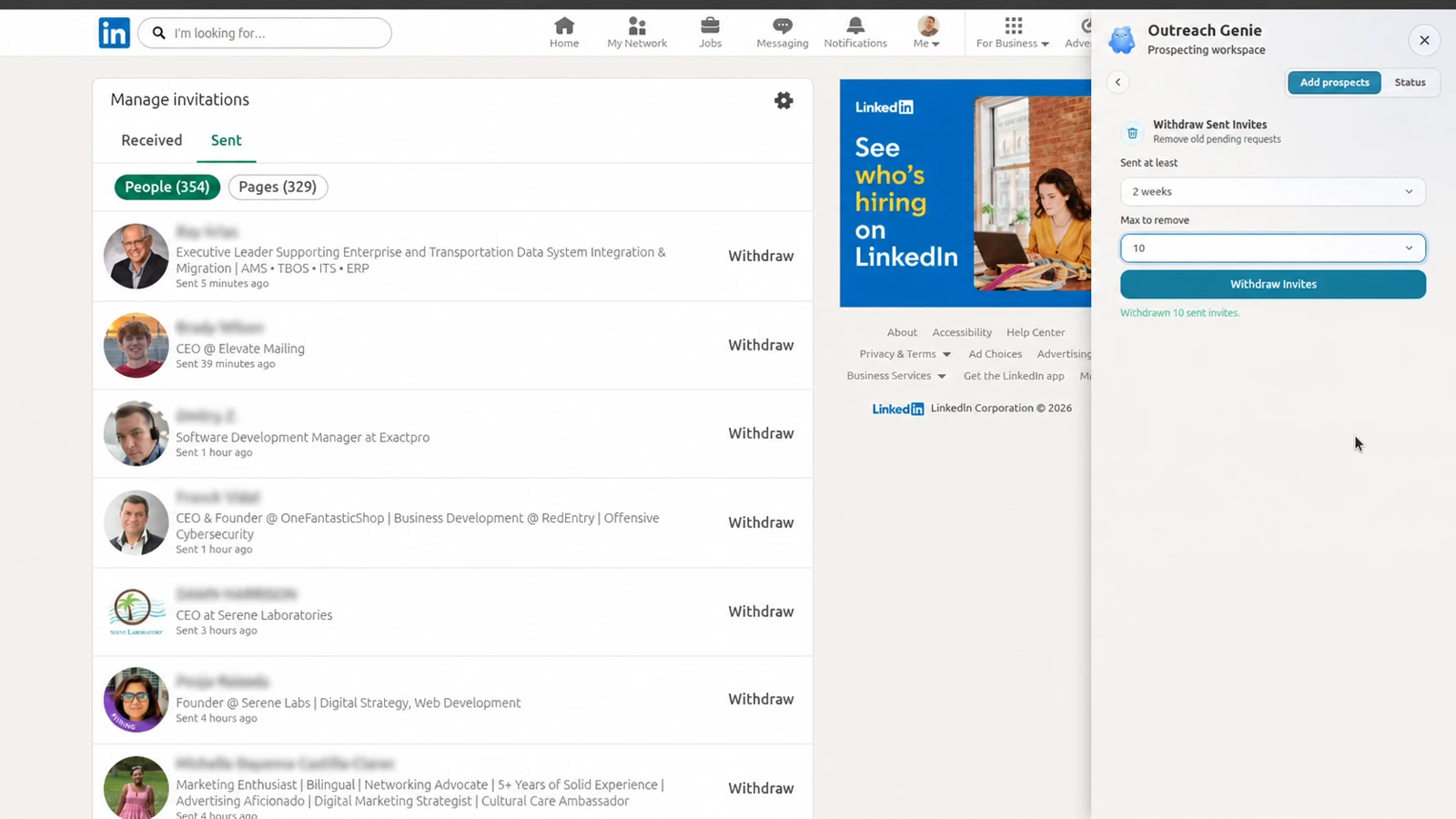Viewport: 1456px width, 819px height.
Task: Click Get the LinkedIn app link
Action: click(1014, 376)
